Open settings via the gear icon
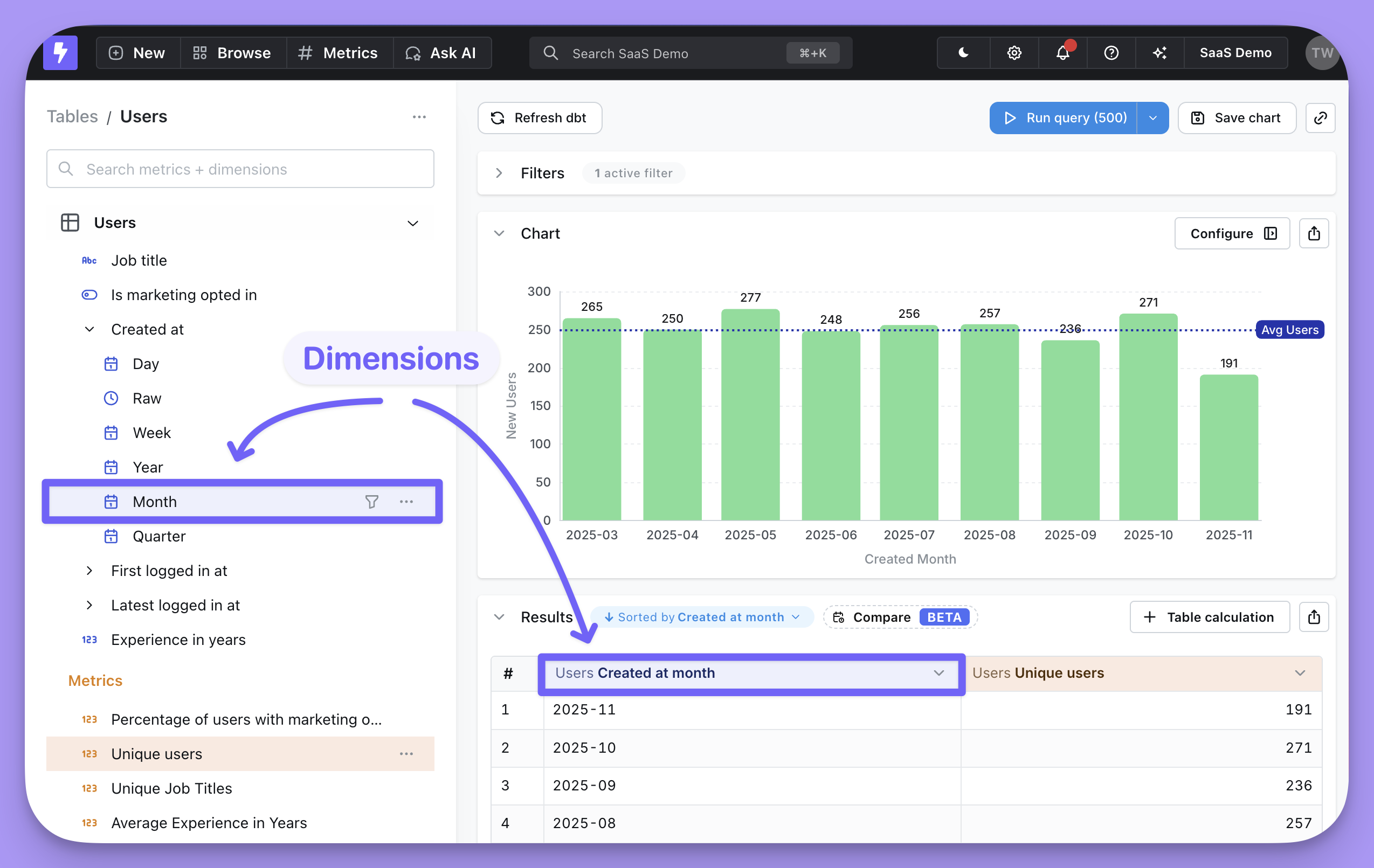 pyautogui.click(x=1014, y=53)
